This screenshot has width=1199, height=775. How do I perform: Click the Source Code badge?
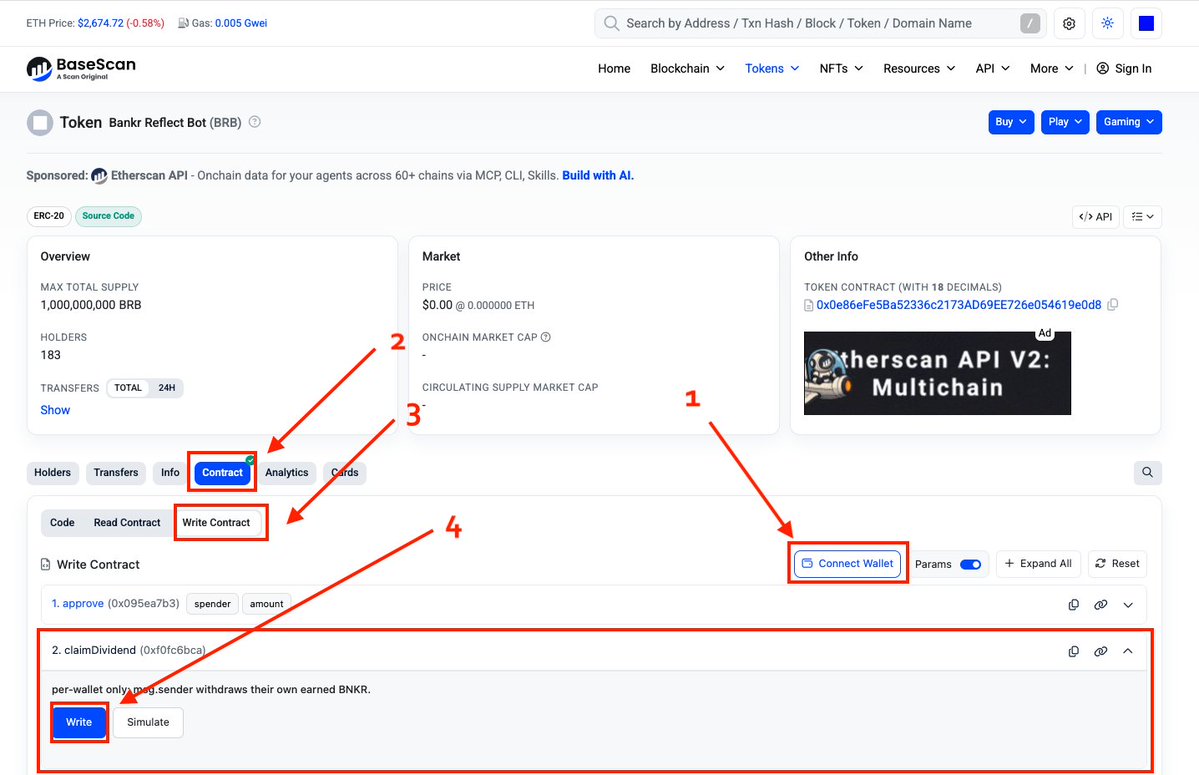click(108, 216)
